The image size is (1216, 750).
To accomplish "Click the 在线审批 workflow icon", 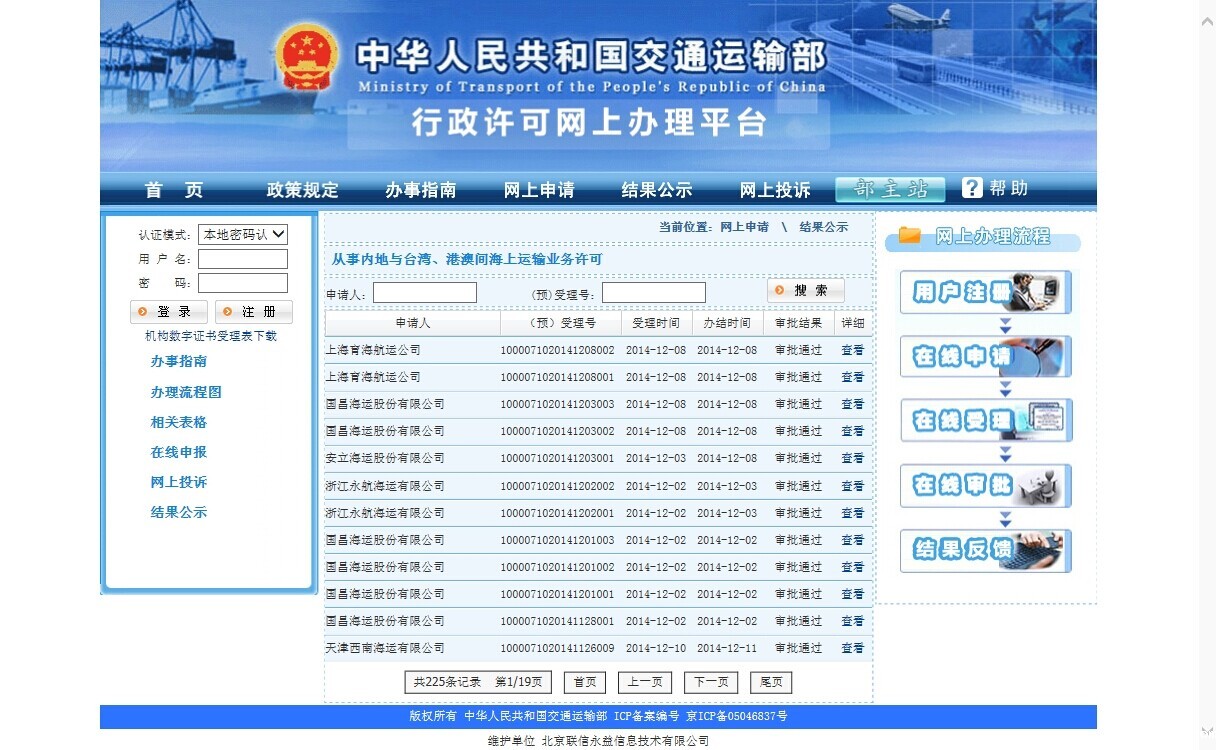I will (x=985, y=486).
